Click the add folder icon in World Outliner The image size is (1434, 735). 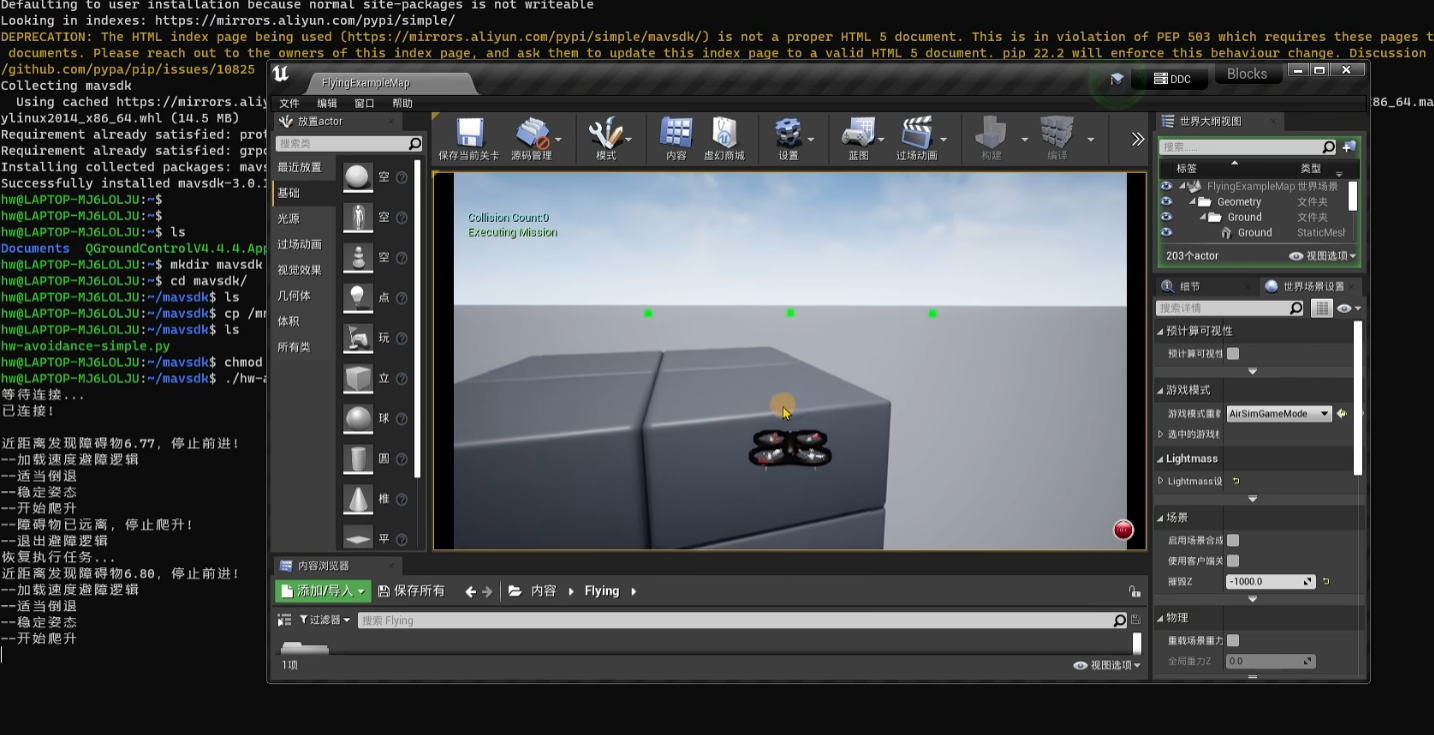pyautogui.click(x=1349, y=147)
